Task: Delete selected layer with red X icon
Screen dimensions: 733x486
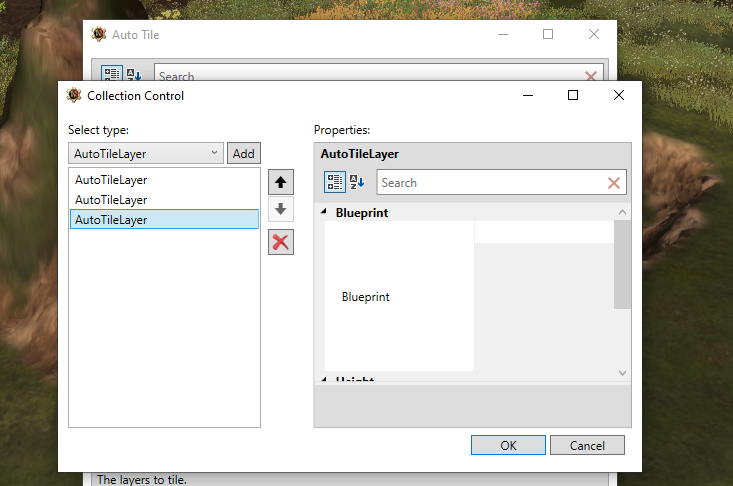Action: 280,242
